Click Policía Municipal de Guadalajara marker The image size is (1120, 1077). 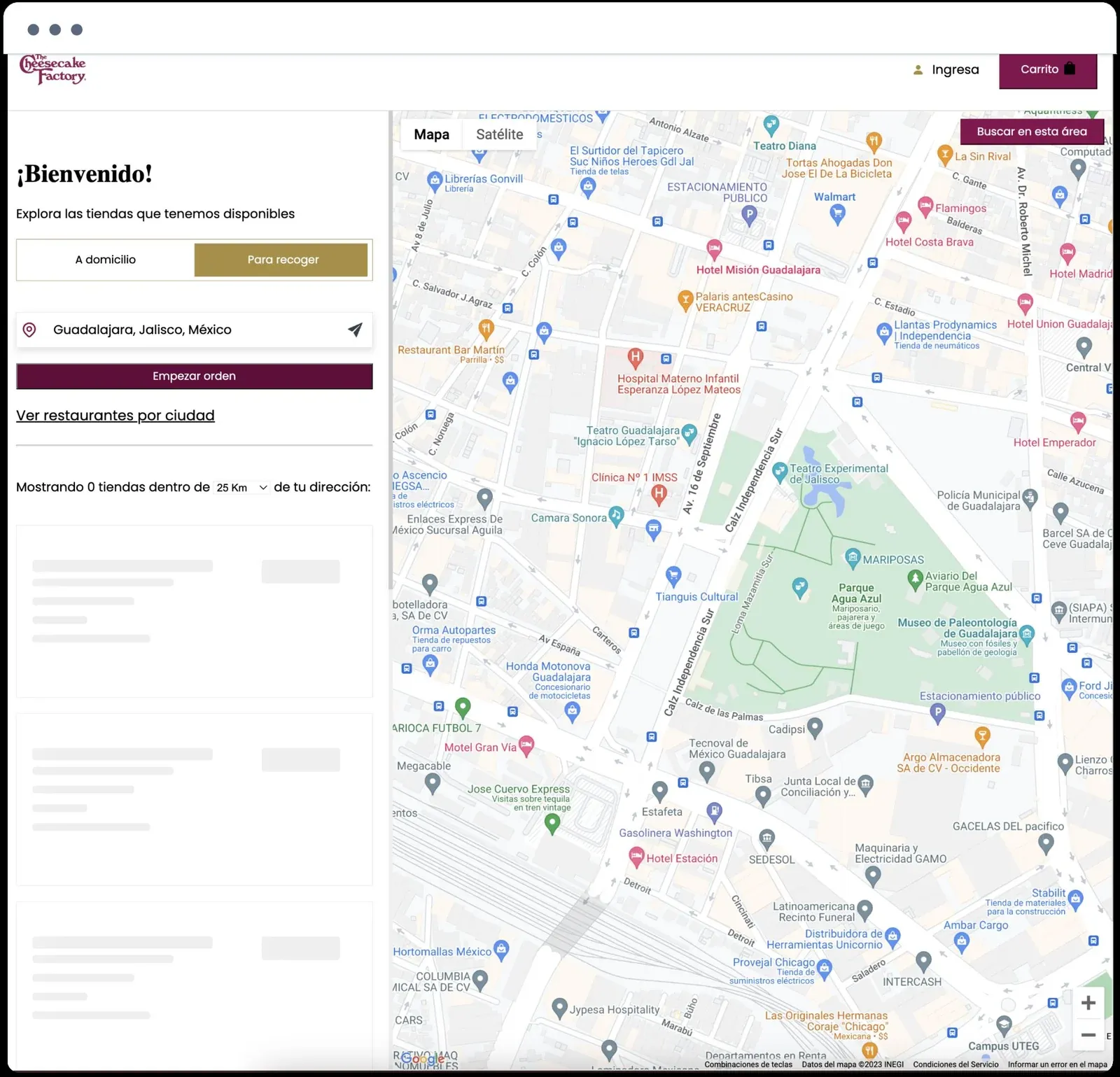pos(1029,498)
